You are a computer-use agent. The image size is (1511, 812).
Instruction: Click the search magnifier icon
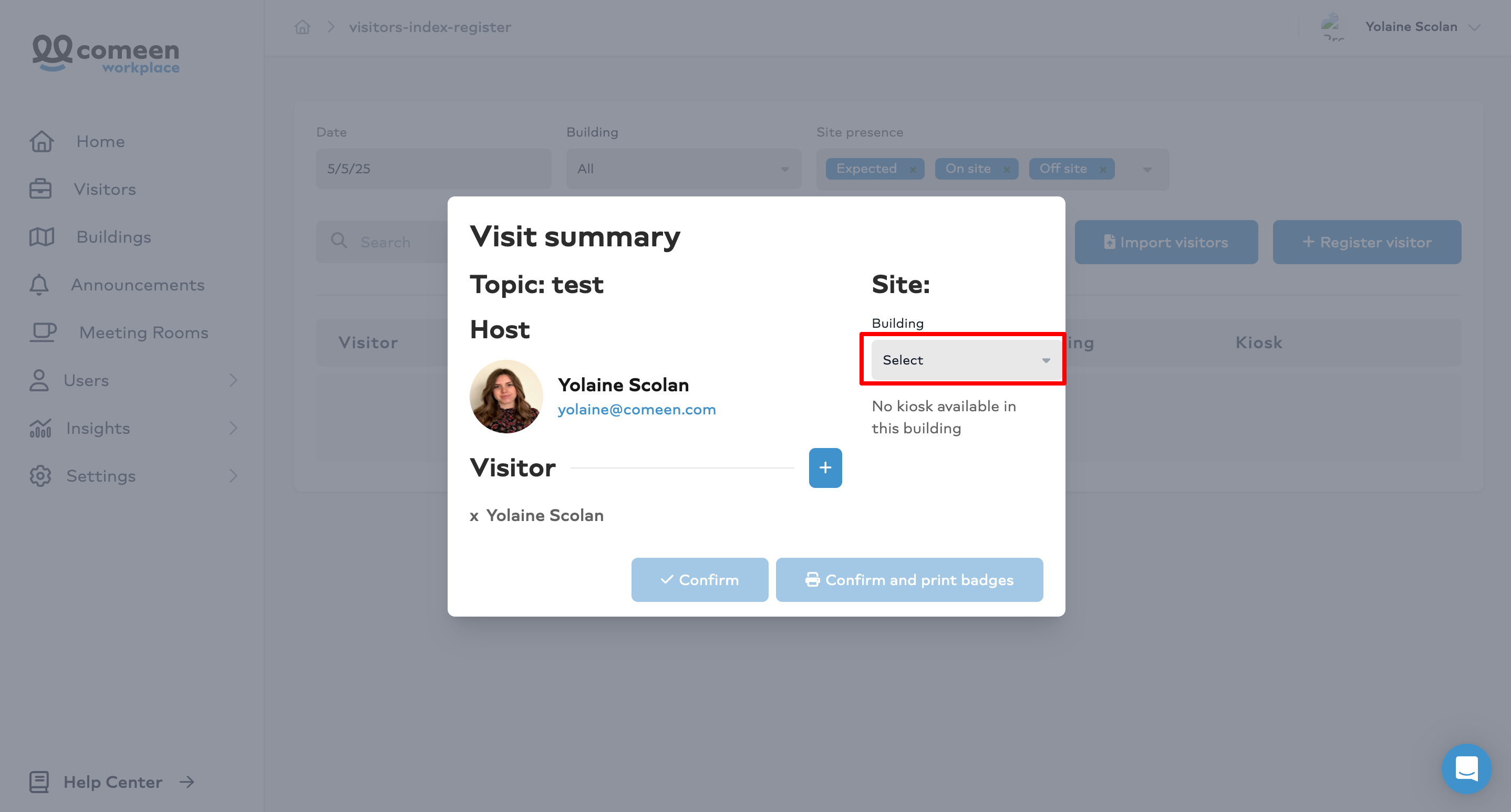point(338,241)
